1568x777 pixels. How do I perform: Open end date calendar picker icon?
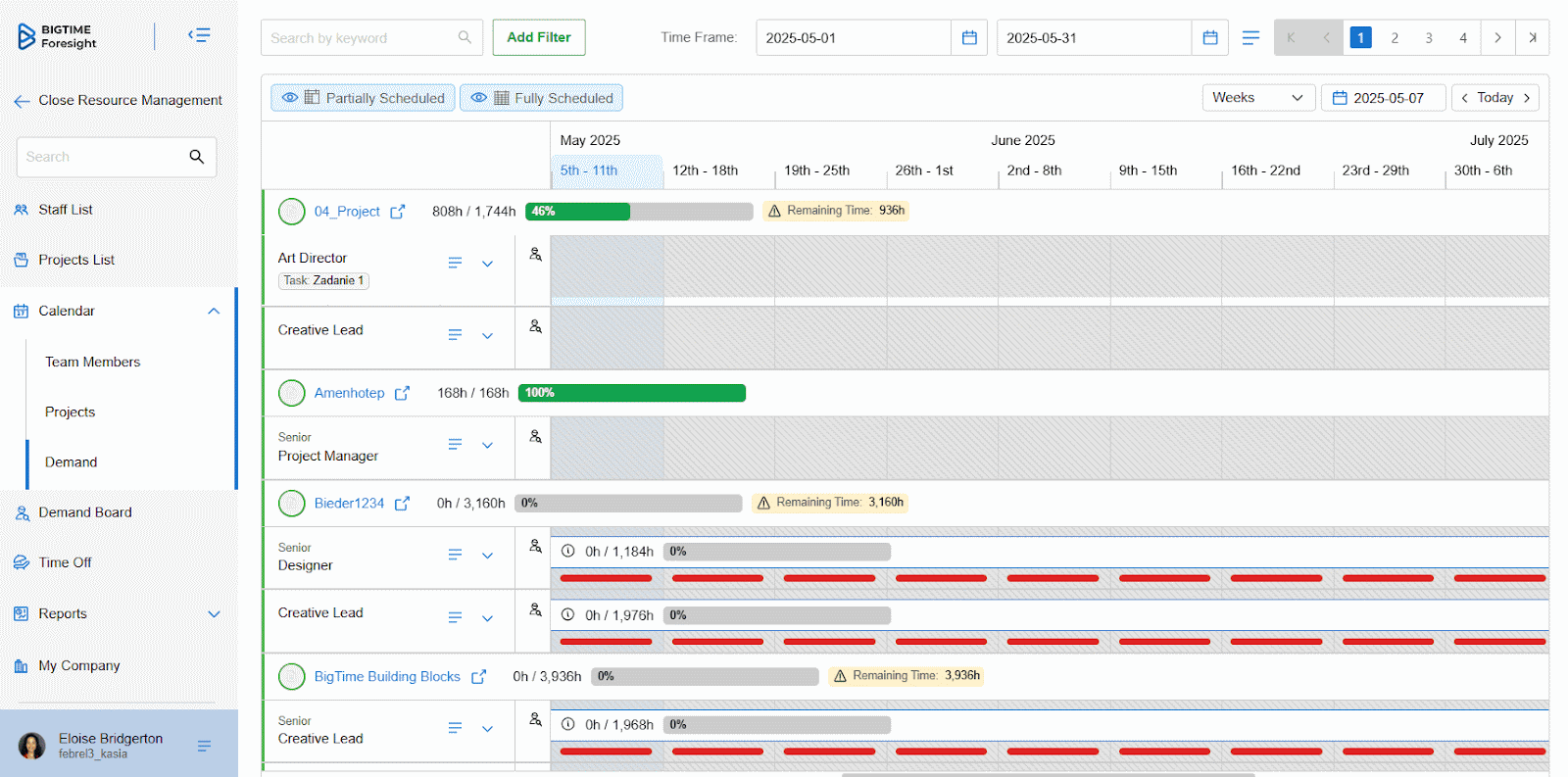[x=1210, y=38]
